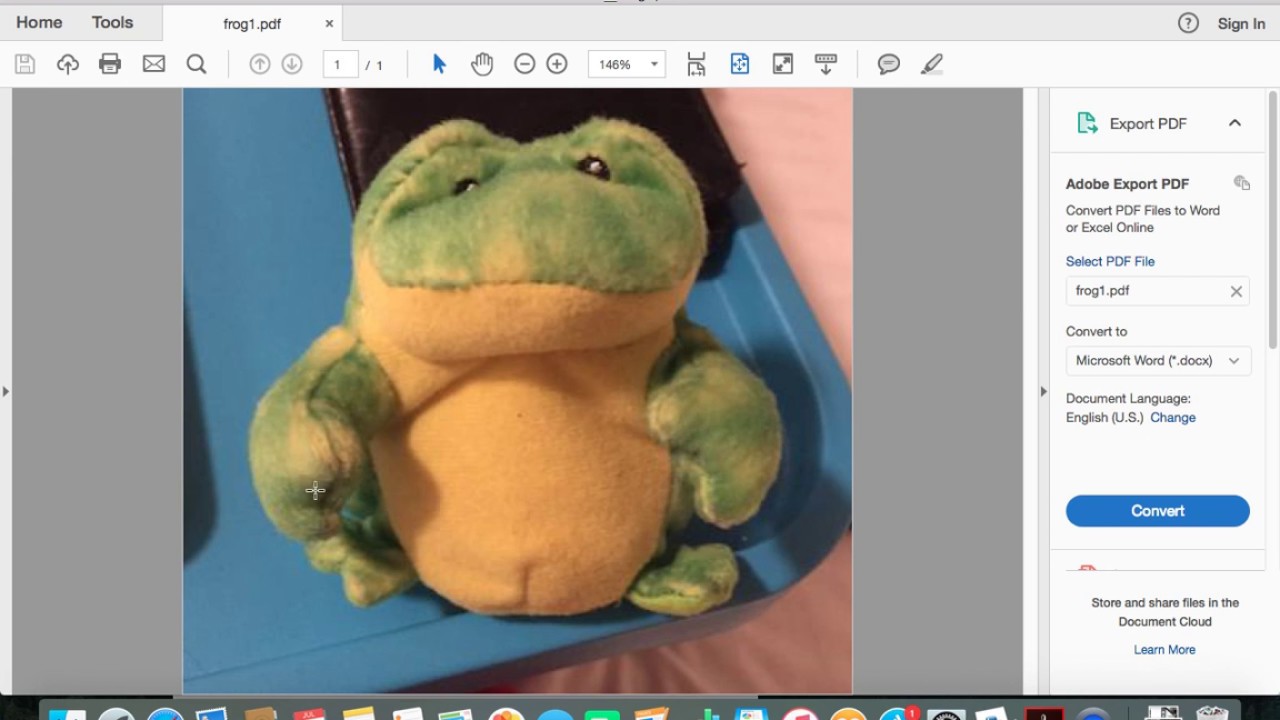
Task: Open the Help question mark icon
Action: (1188, 23)
